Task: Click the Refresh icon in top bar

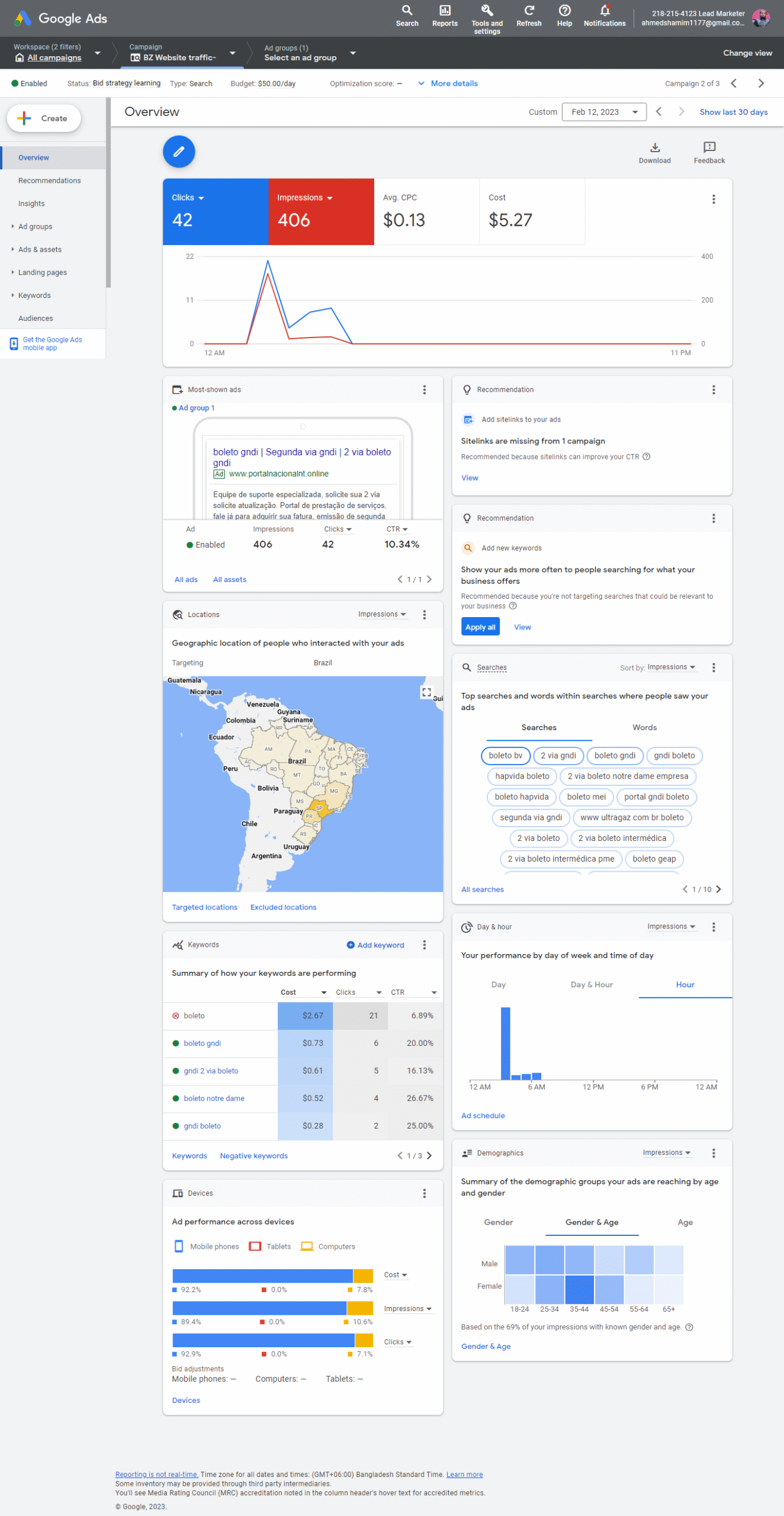Action: point(528,11)
